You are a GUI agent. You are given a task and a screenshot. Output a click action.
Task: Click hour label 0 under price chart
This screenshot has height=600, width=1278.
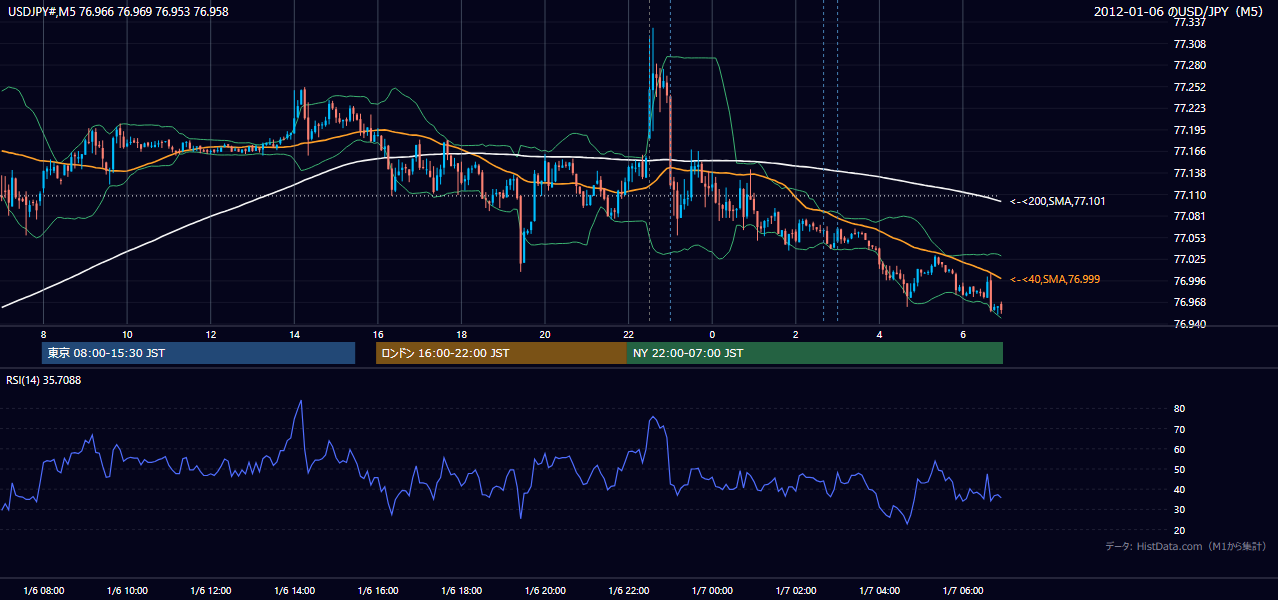[x=711, y=333]
